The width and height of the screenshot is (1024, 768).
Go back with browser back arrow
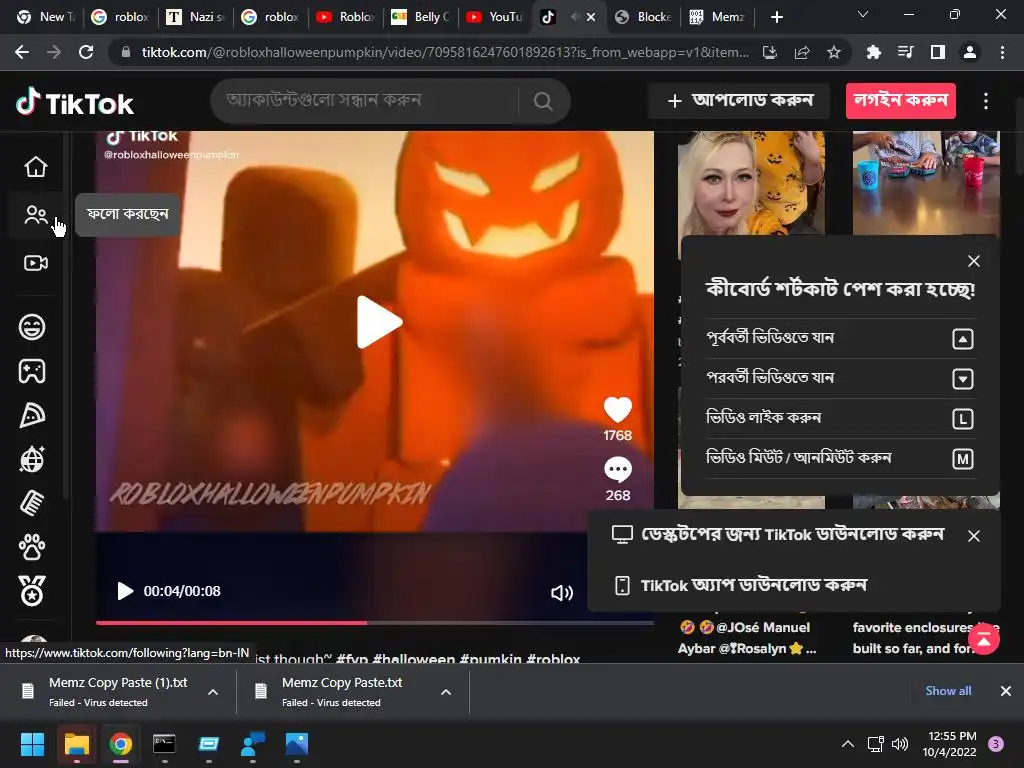point(22,52)
